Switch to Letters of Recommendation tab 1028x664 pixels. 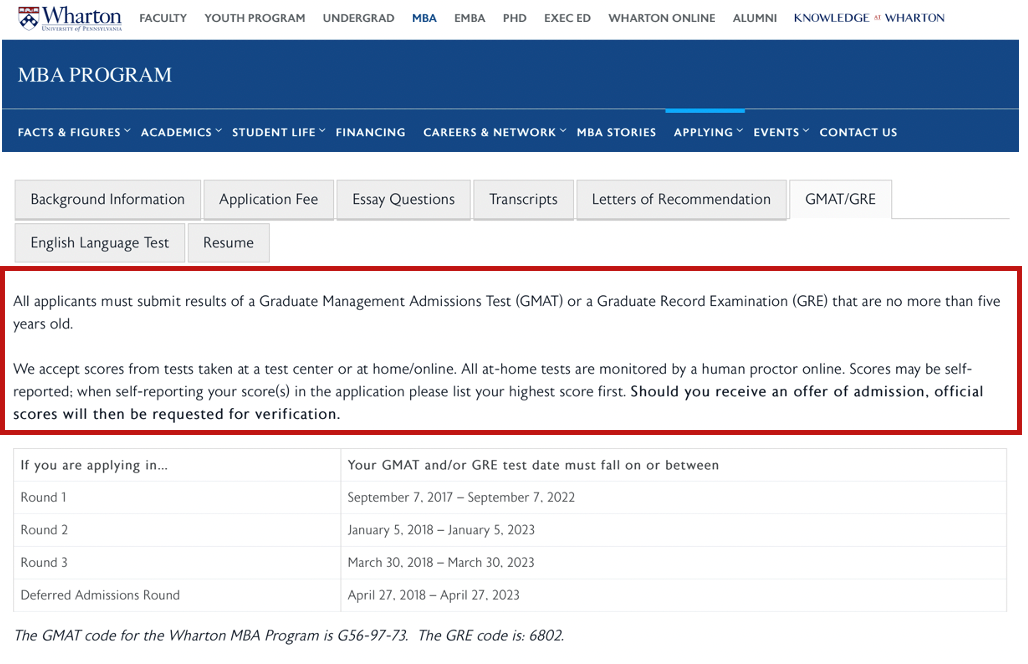click(x=681, y=199)
